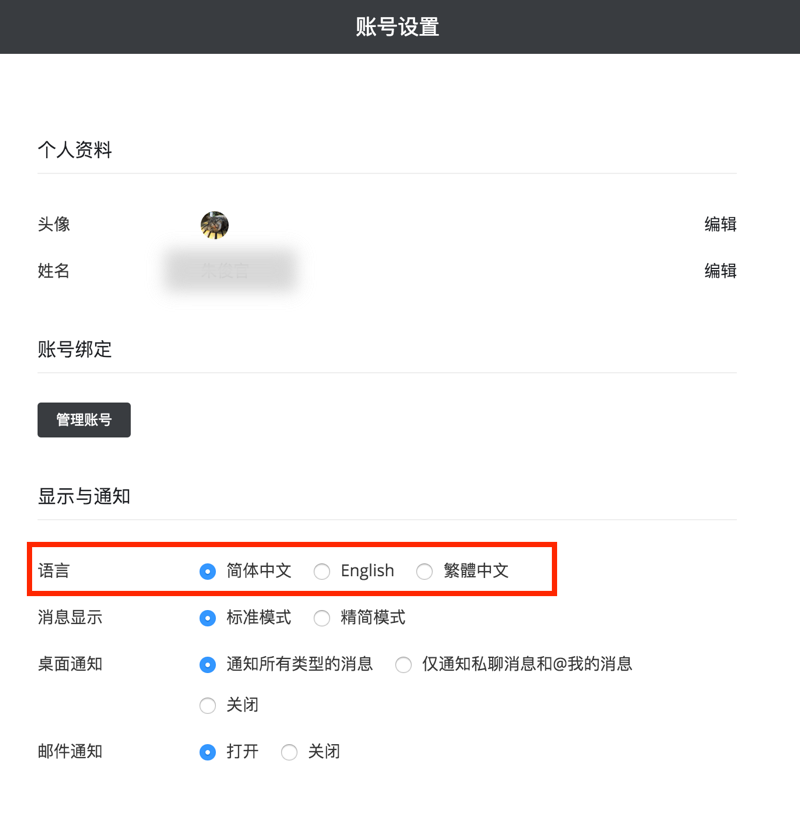Viewport: 800px width, 826px height.
Task: Click the 账号设置 page title
Action: 398,27
